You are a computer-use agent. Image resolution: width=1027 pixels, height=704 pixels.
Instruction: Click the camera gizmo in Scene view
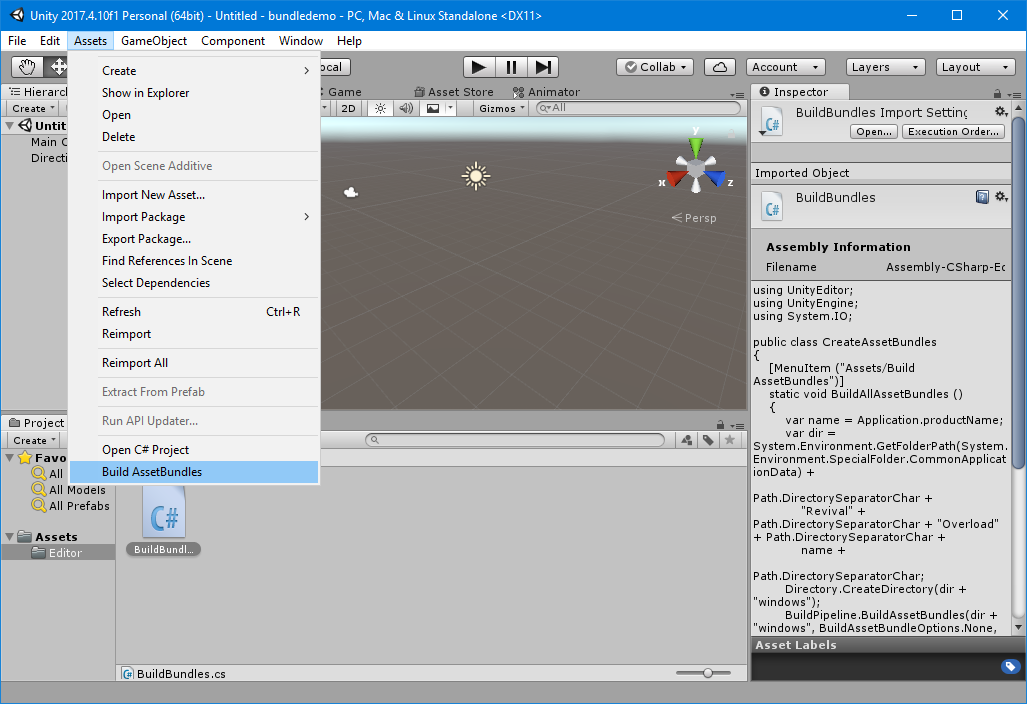pyautogui.click(x=351, y=192)
